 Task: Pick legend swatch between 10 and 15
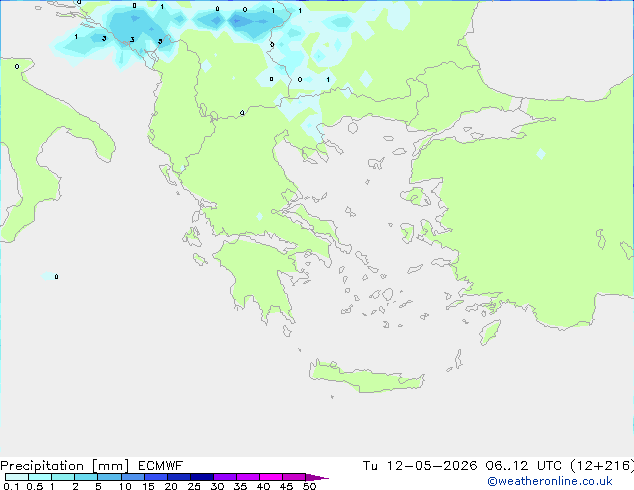(x=133, y=477)
